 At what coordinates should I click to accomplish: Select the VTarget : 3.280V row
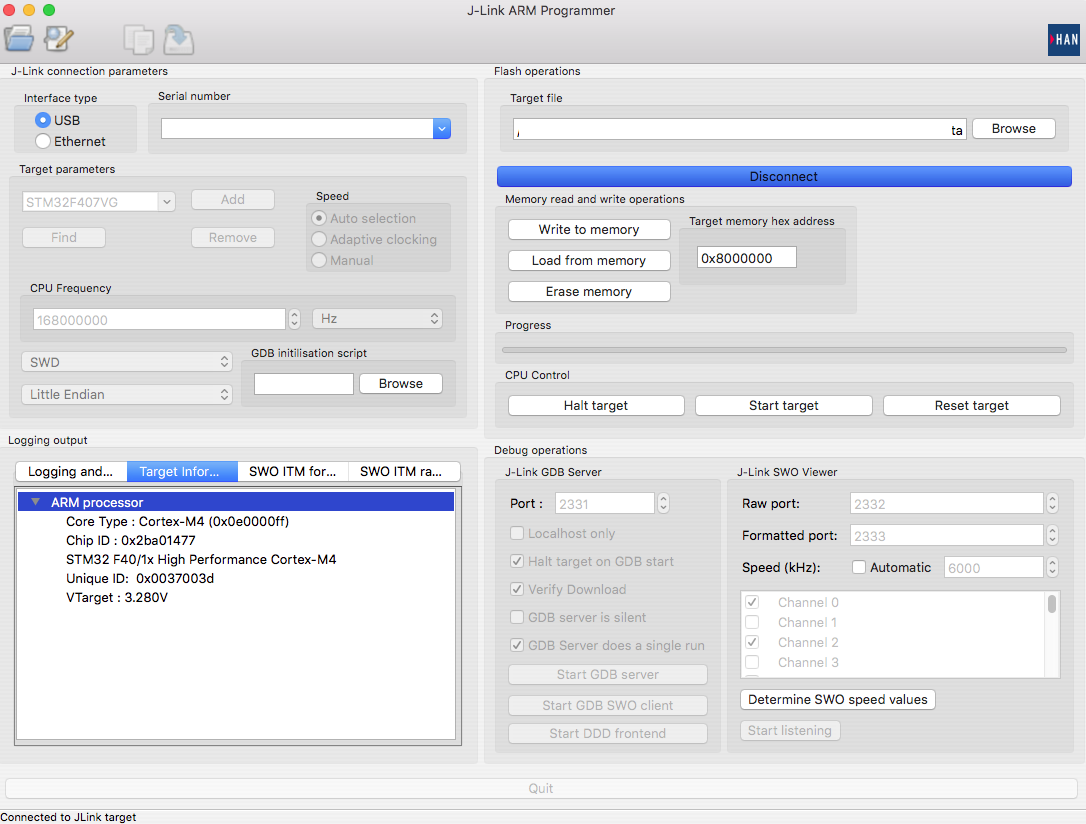[x=235, y=597]
